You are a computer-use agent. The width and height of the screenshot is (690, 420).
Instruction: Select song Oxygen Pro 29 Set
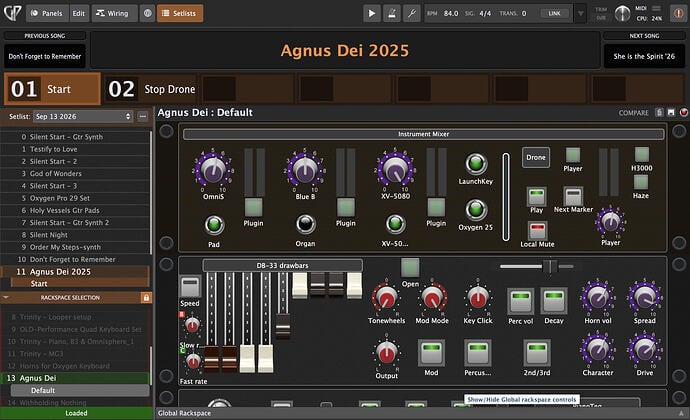[75, 198]
